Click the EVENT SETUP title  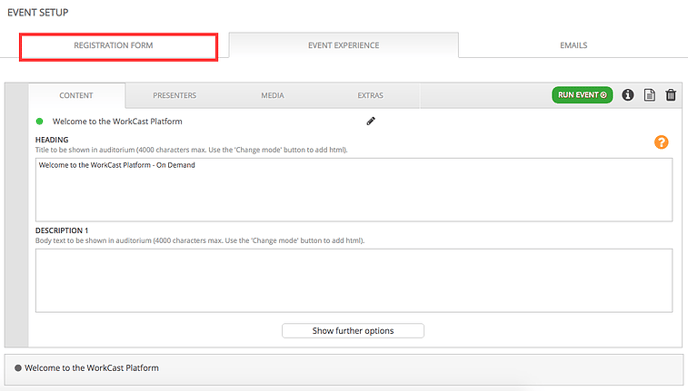point(38,12)
